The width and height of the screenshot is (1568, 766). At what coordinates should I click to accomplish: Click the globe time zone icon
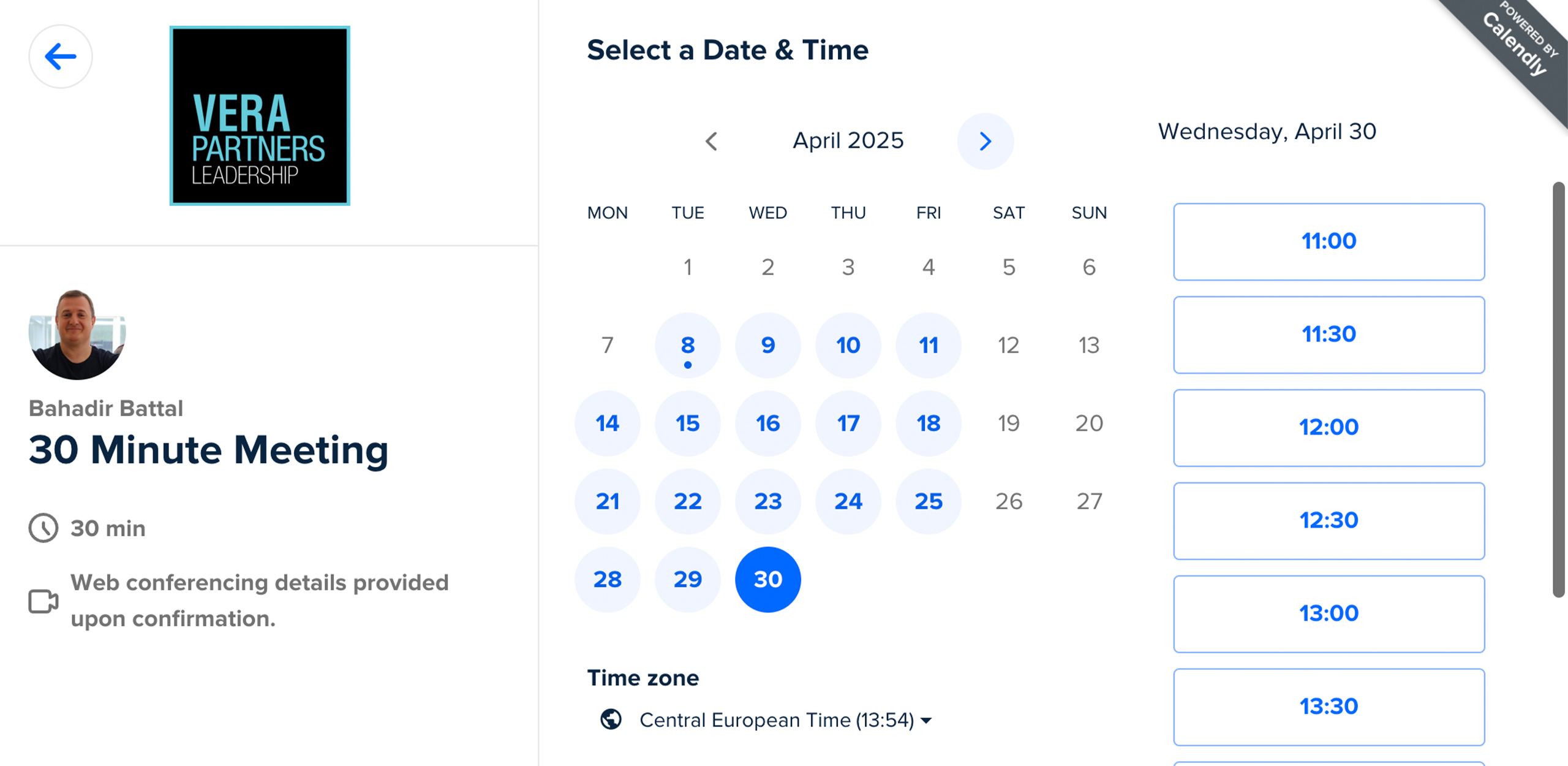pyautogui.click(x=611, y=719)
